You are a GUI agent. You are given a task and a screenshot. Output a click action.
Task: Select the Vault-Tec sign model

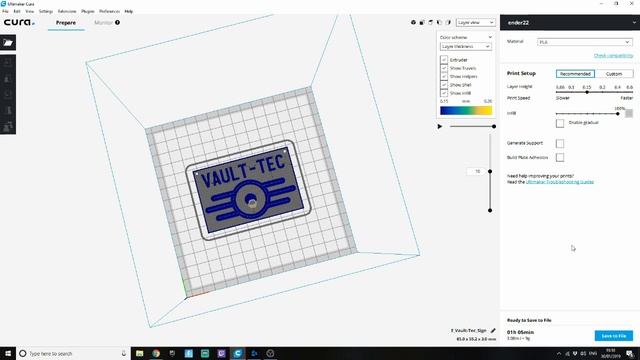pyautogui.click(x=248, y=189)
